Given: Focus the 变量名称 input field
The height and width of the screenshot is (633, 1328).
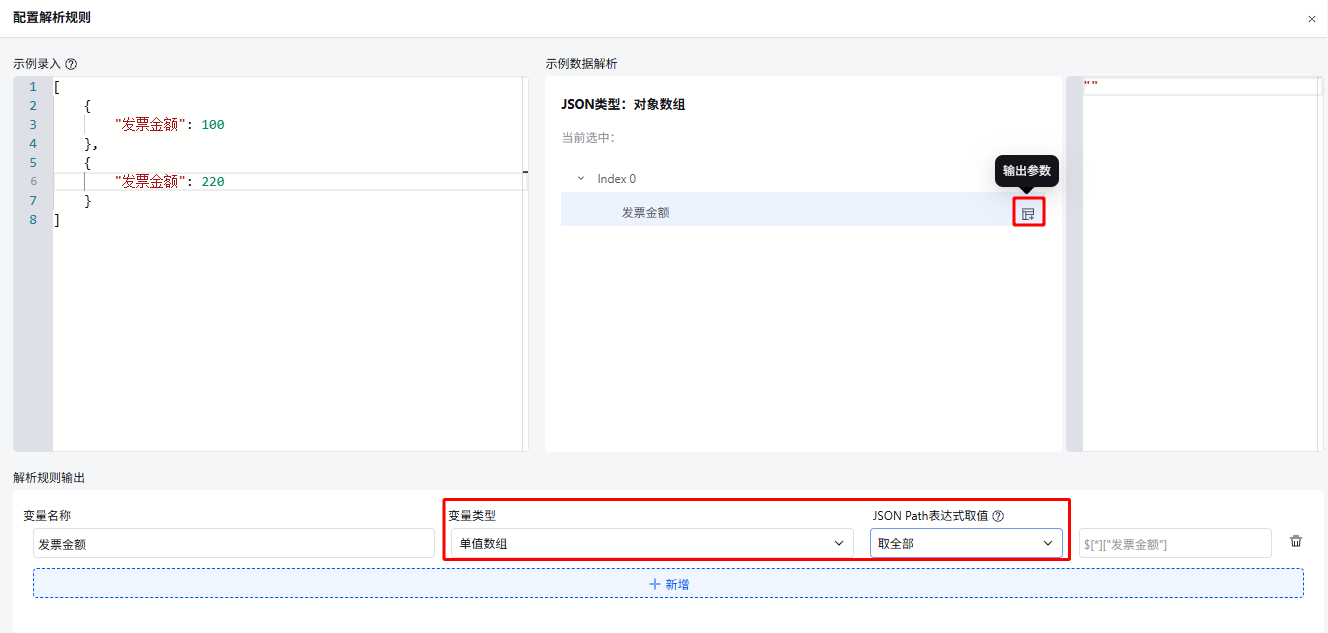Looking at the screenshot, I should point(233,543).
